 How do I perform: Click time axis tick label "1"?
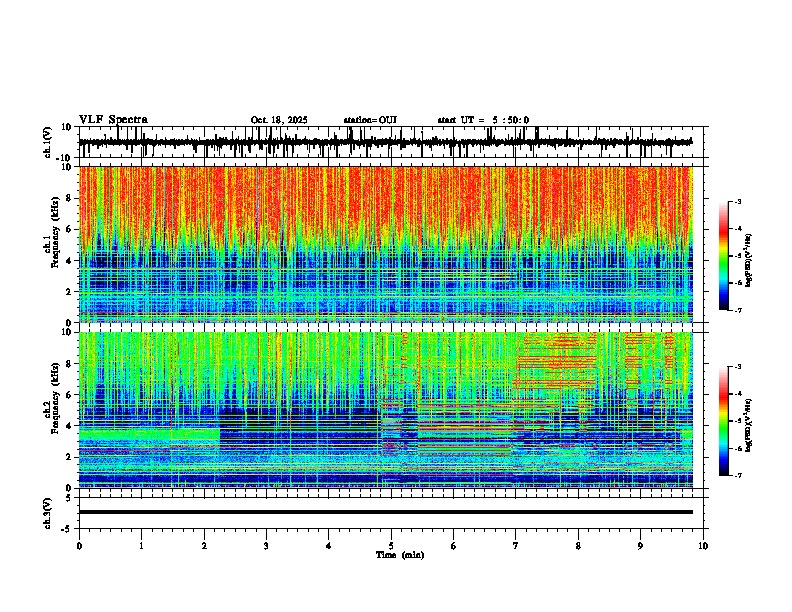141,546
